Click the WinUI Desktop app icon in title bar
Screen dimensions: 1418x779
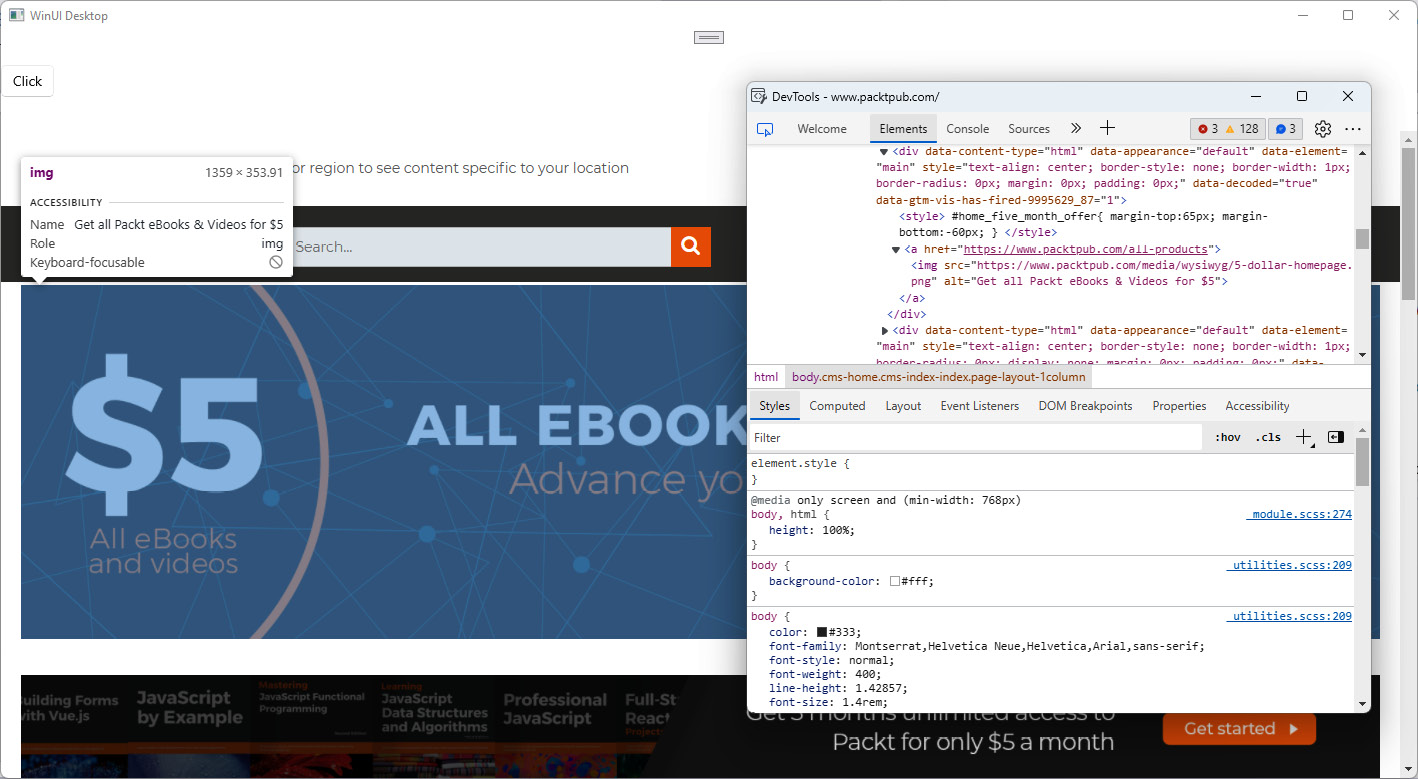pos(16,15)
